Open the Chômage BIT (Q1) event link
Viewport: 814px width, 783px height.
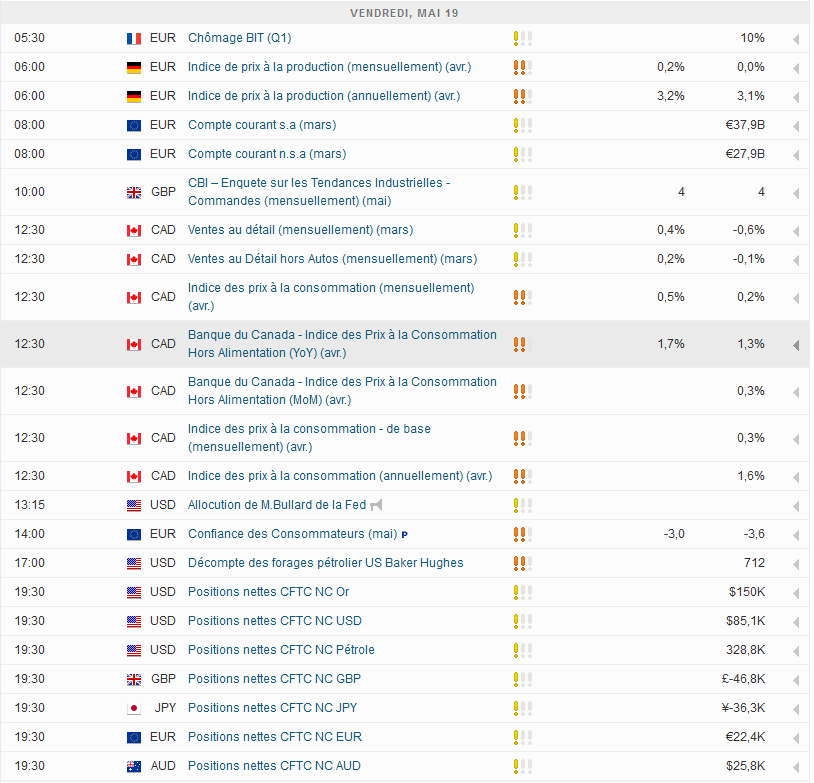[x=239, y=38]
